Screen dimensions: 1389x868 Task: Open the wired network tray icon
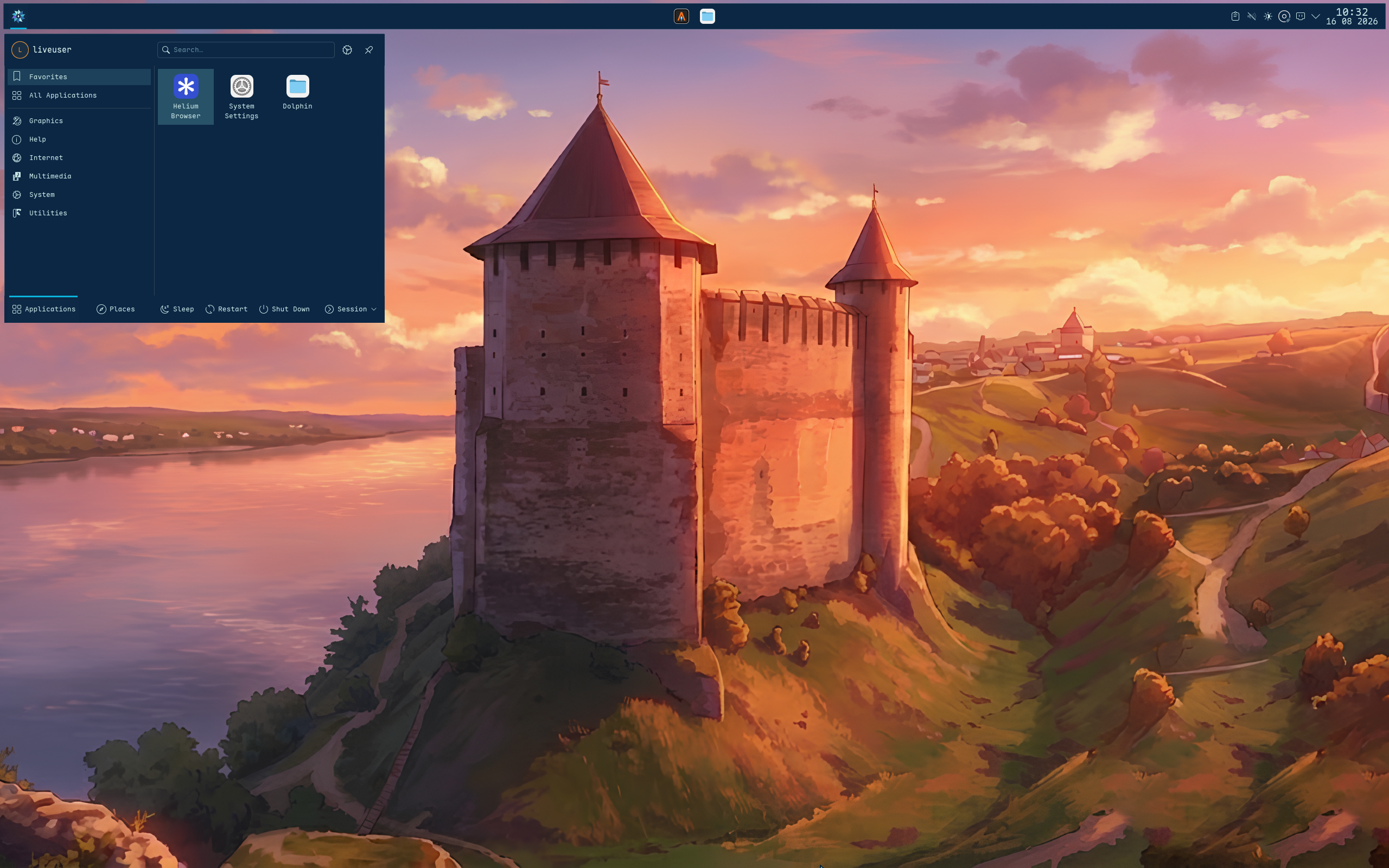(1301, 16)
